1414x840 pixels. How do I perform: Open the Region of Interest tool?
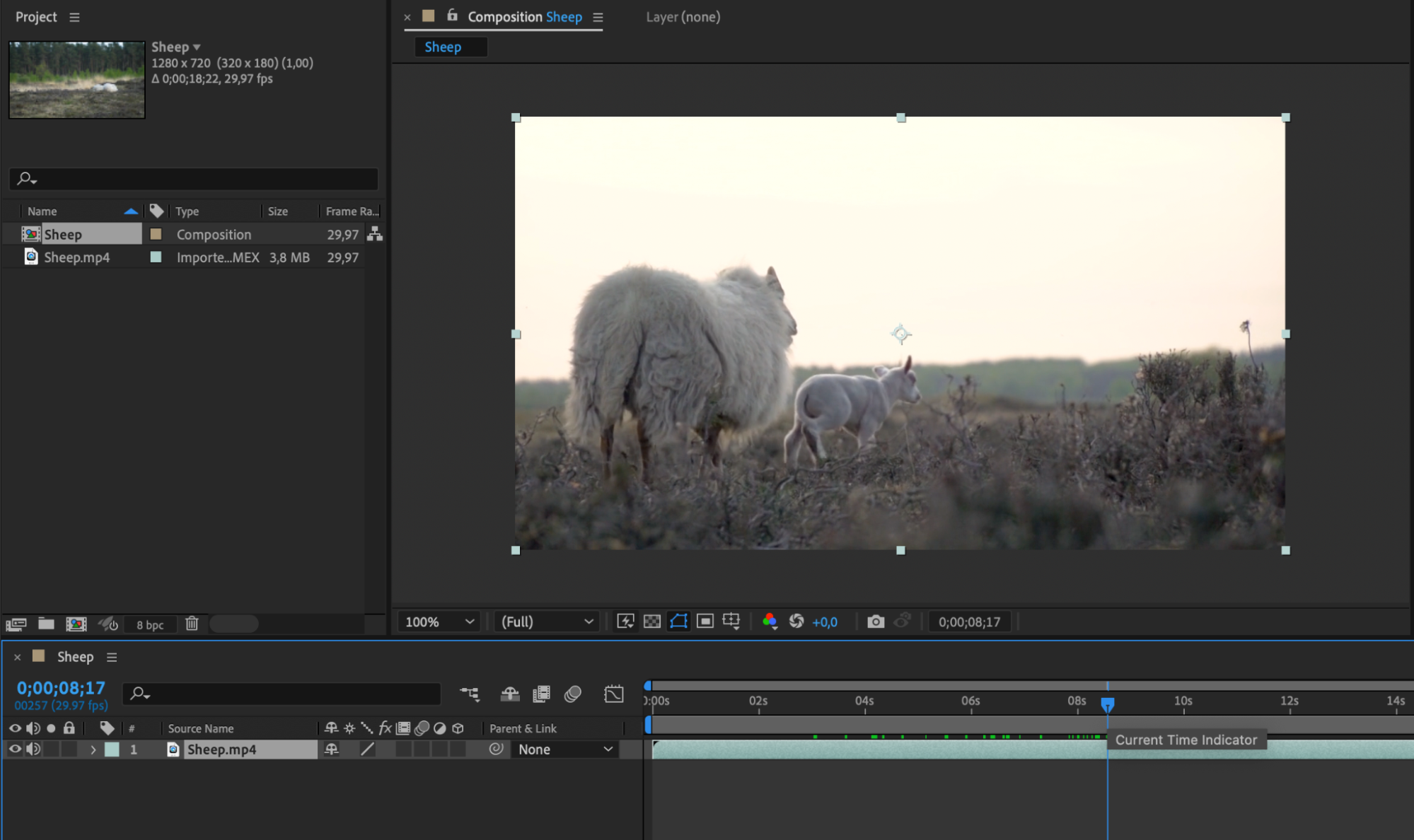coord(705,622)
